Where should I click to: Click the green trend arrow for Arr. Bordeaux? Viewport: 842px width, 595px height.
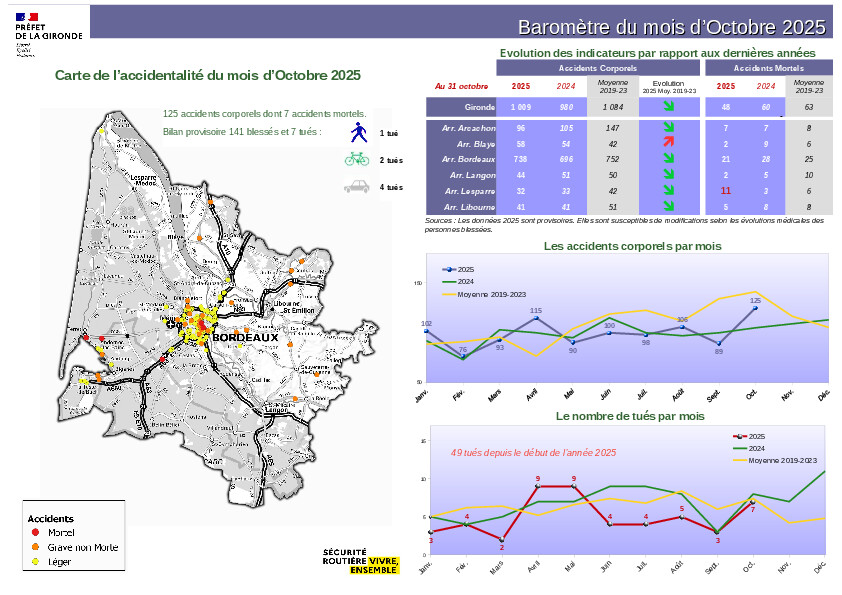[x=667, y=160]
